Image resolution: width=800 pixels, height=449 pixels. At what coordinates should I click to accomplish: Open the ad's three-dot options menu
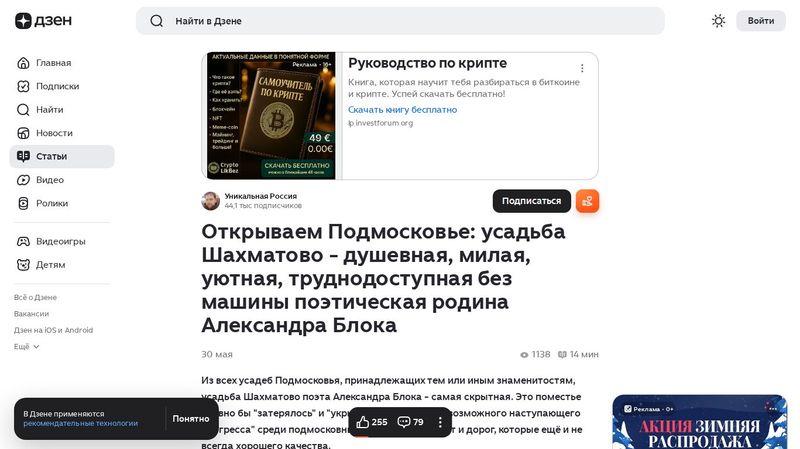(x=582, y=68)
